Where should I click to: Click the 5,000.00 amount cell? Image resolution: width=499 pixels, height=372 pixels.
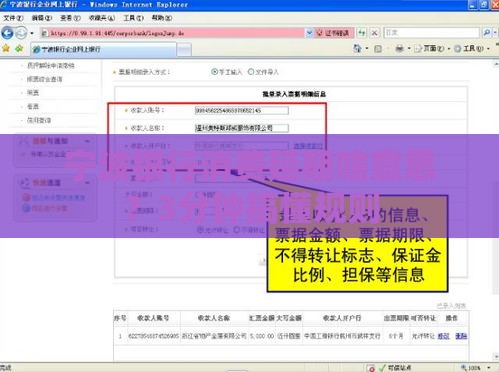262,336
